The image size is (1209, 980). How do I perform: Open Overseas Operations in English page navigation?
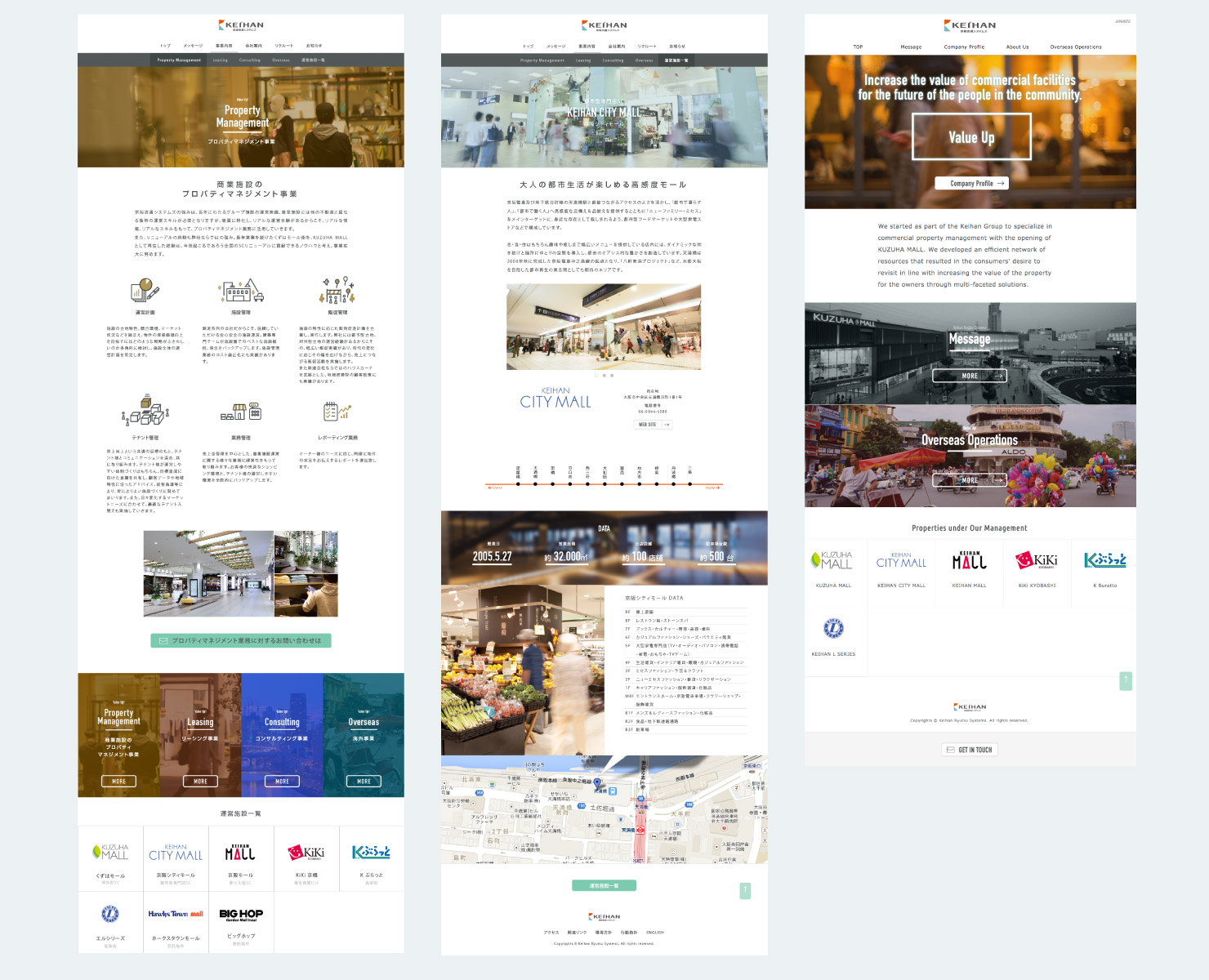1076,47
